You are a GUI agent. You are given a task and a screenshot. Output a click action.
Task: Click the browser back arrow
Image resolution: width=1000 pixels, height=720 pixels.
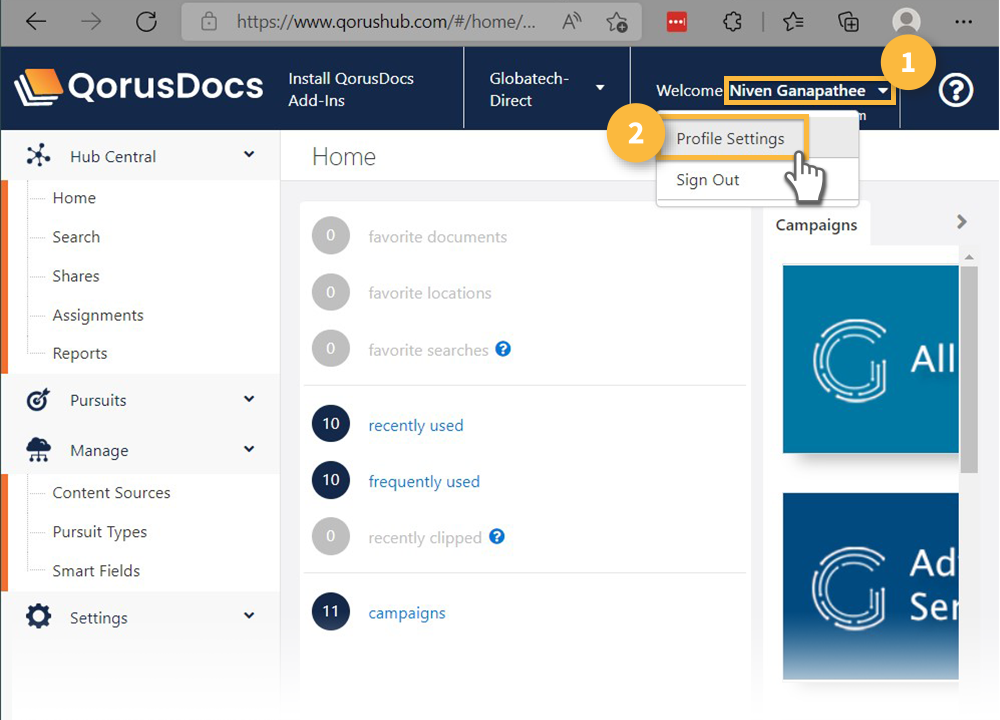tap(37, 21)
